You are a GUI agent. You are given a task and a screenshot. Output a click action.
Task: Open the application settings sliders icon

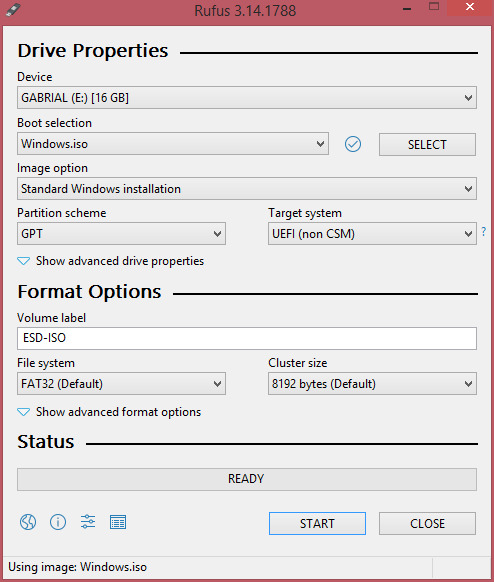[88, 522]
